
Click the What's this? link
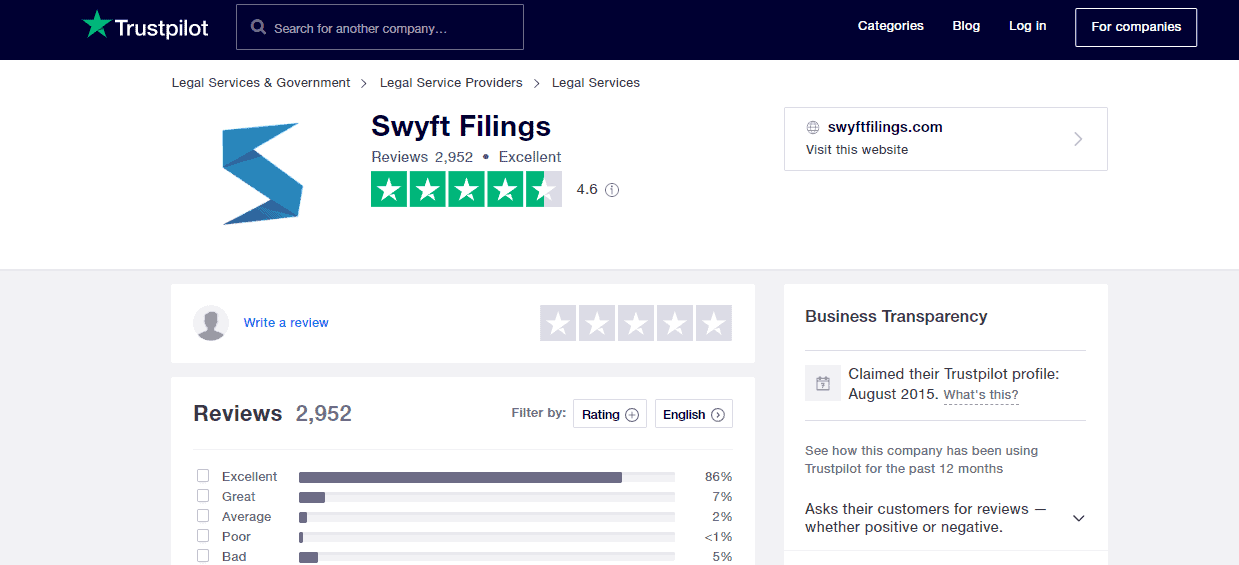pos(981,395)
